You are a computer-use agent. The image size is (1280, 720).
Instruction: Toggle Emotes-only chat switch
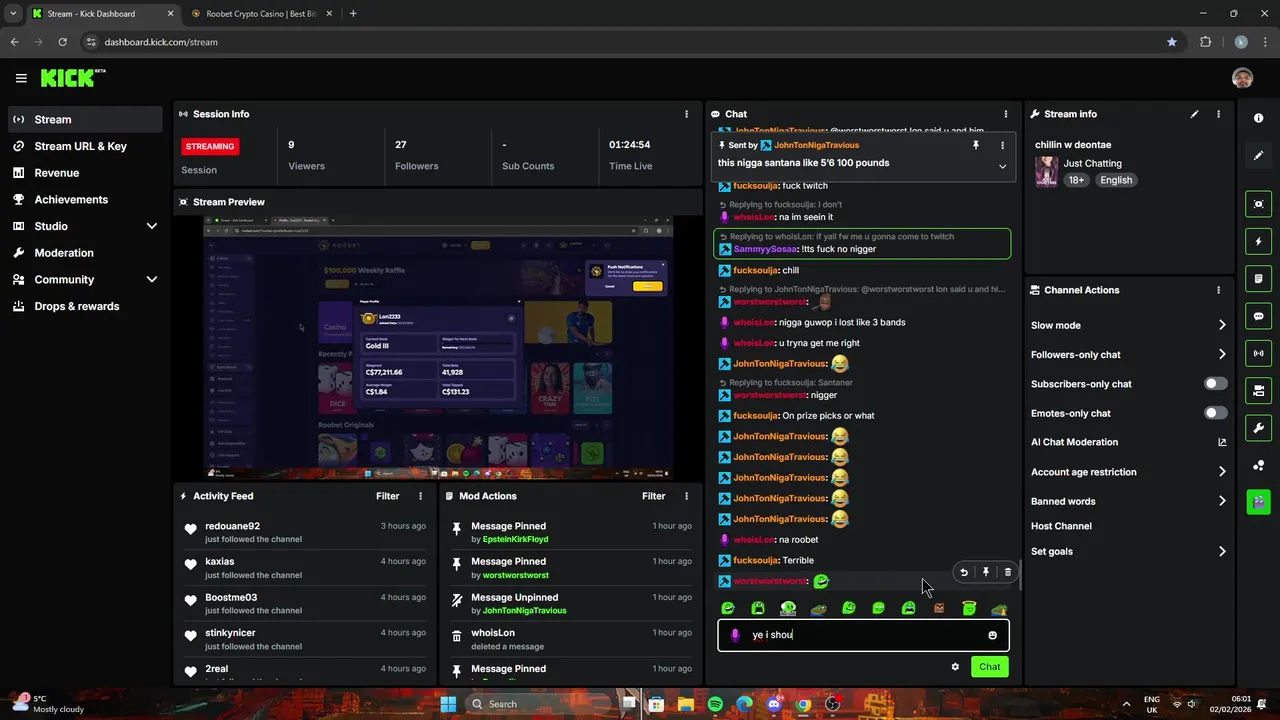[x=1215, y=413]
